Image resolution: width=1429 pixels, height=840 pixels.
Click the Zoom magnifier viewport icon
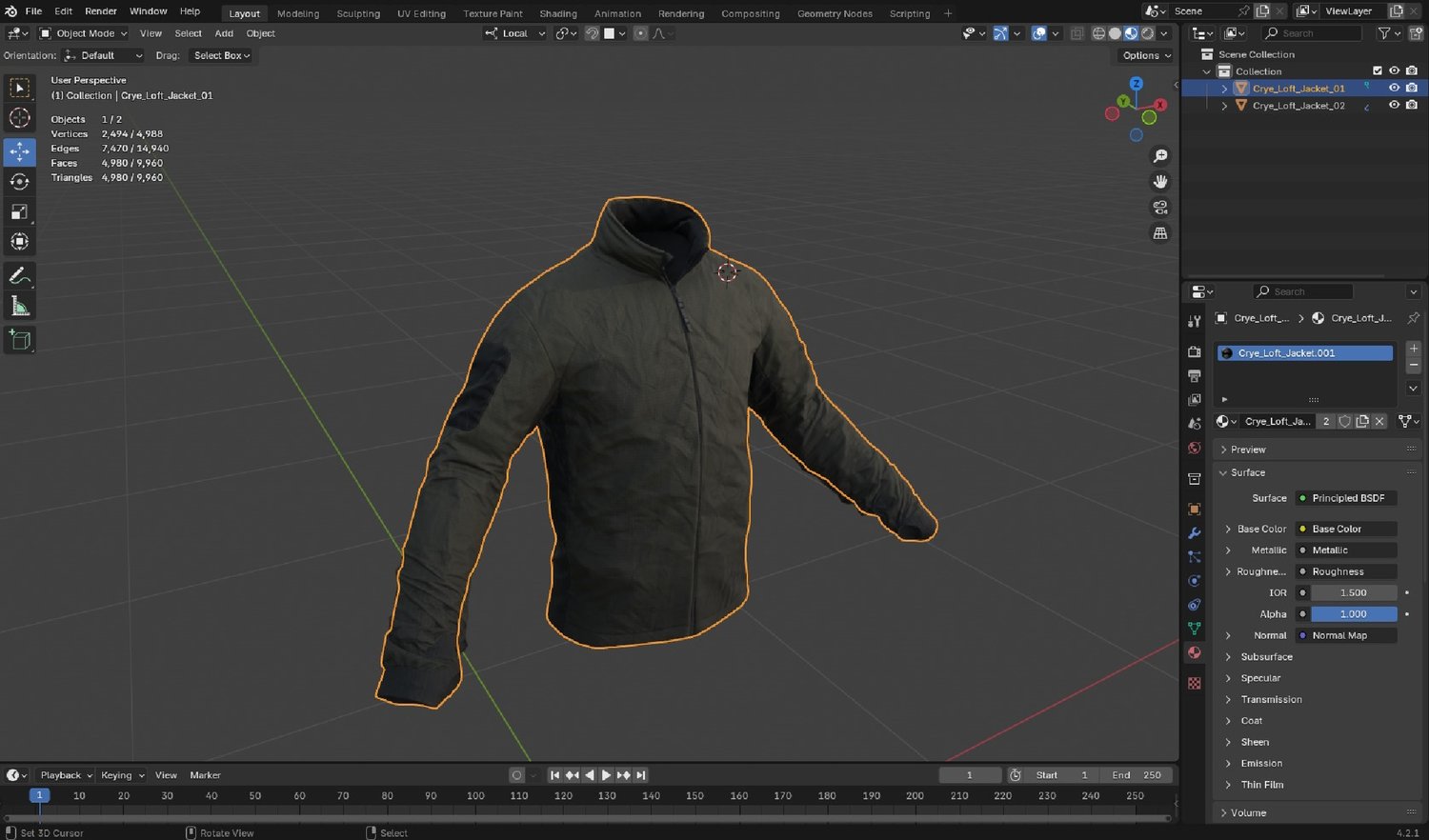pyautogui.click(x=1160, y=156)
